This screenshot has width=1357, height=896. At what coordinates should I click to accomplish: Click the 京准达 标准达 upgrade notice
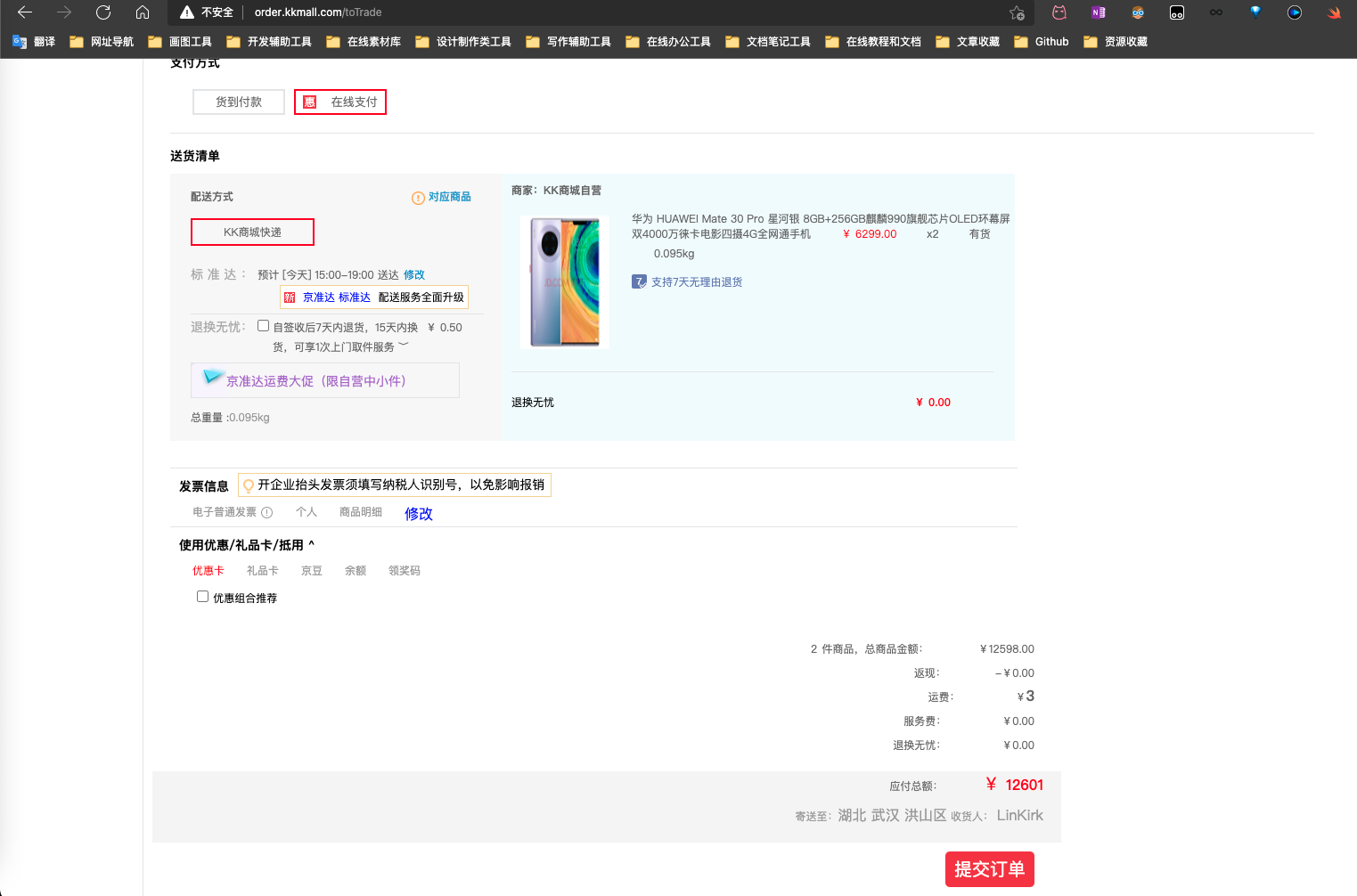(374, 297)
